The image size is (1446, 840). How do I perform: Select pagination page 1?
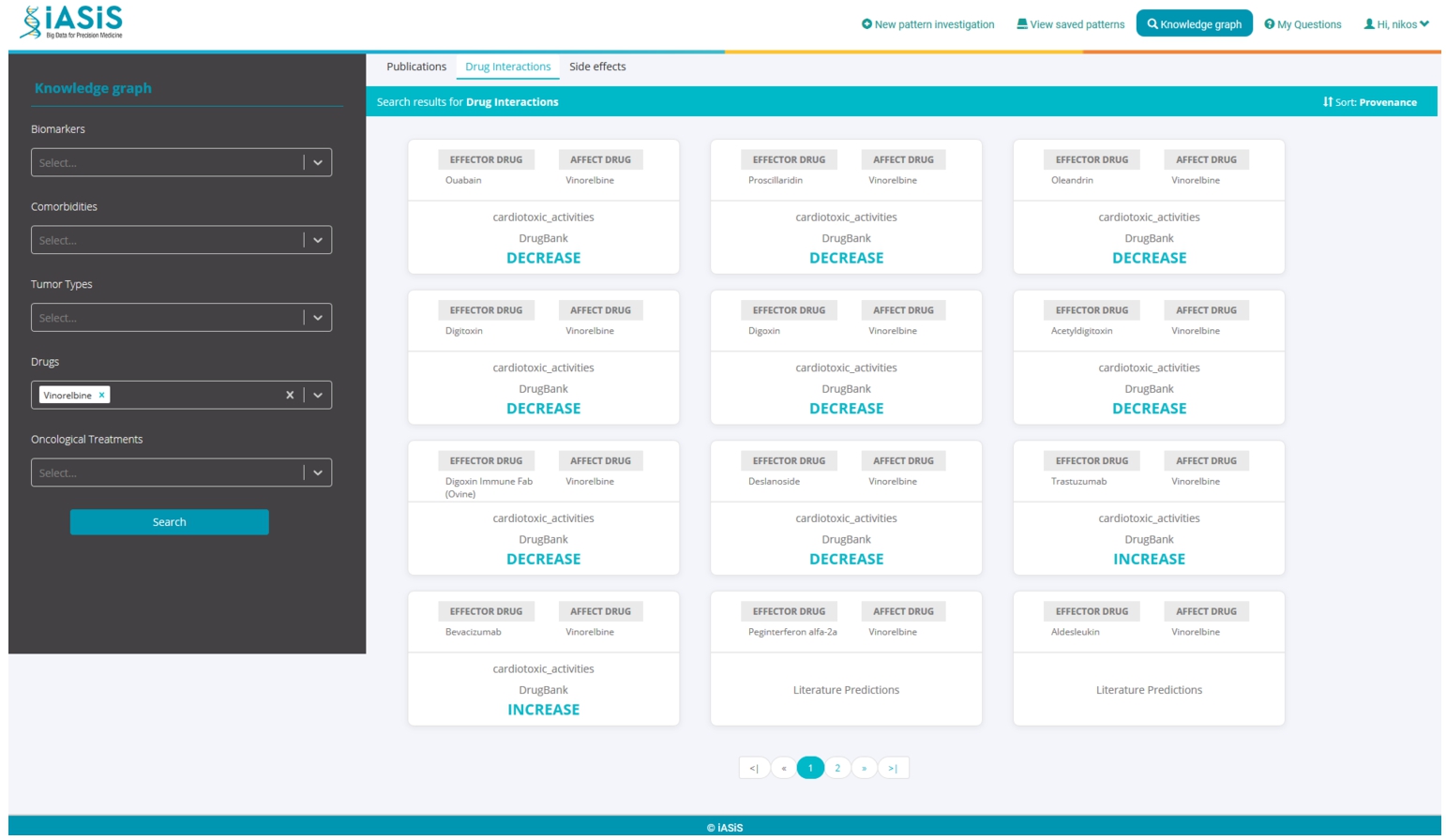click(x=810, y=768)
